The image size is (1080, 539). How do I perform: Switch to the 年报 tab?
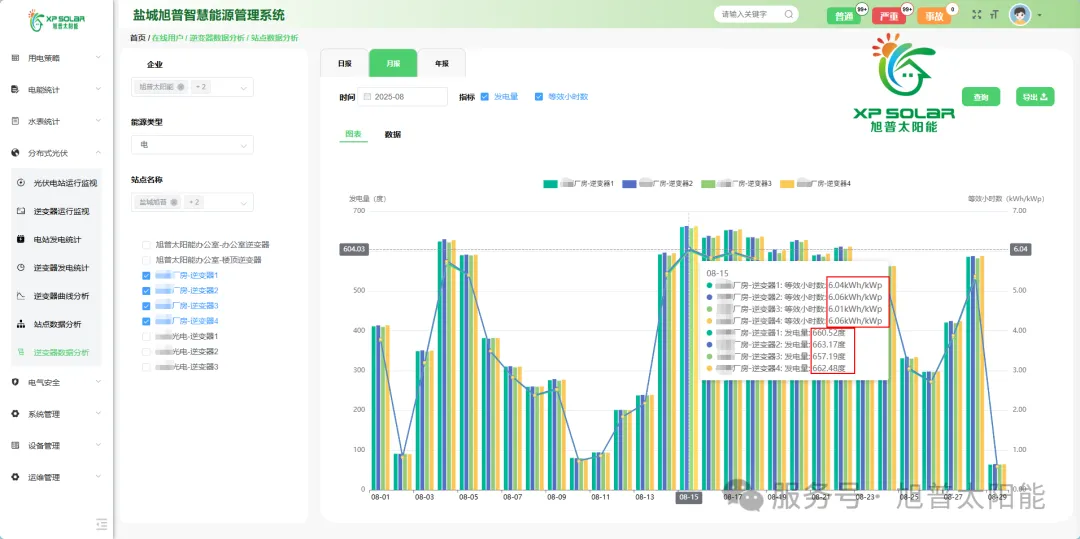pos(441,63)
